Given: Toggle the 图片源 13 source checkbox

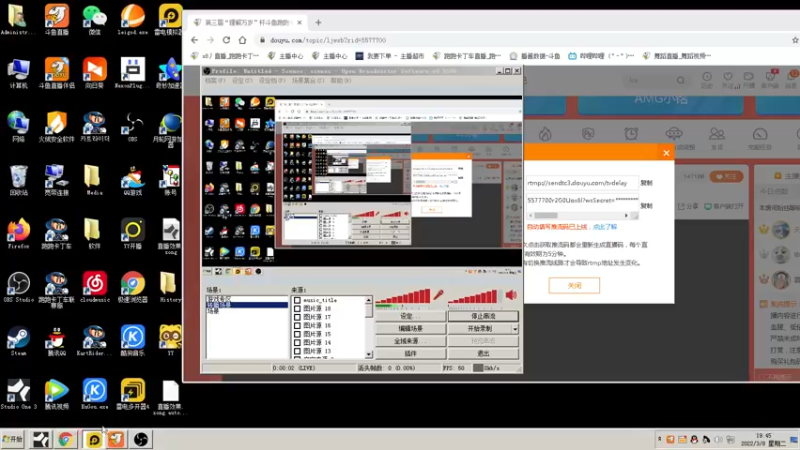Looking at the screenshot, I should tap(297, 351).
